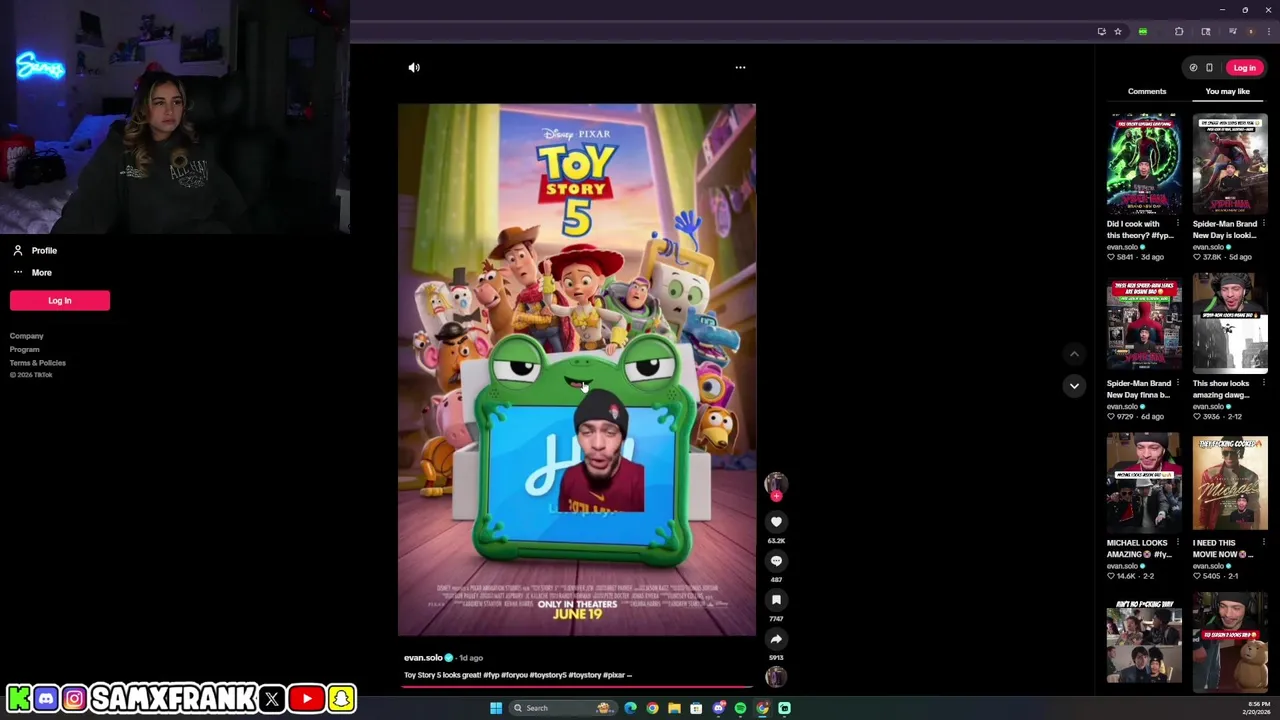Open Microsoft Edge from the taskbar
This screenshot has height=720, width=1280.
click(x=630, y=708)
